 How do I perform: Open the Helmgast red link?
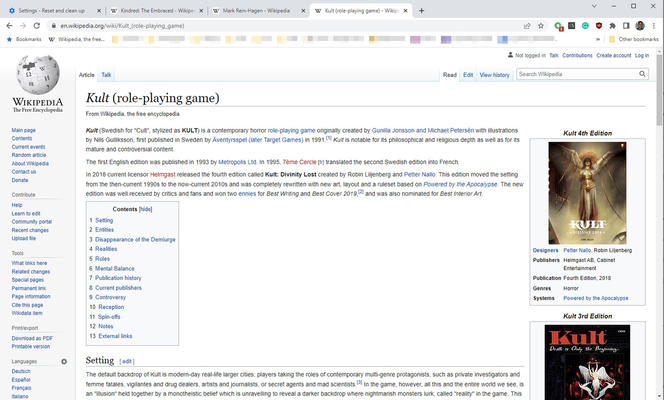(163, 174)
